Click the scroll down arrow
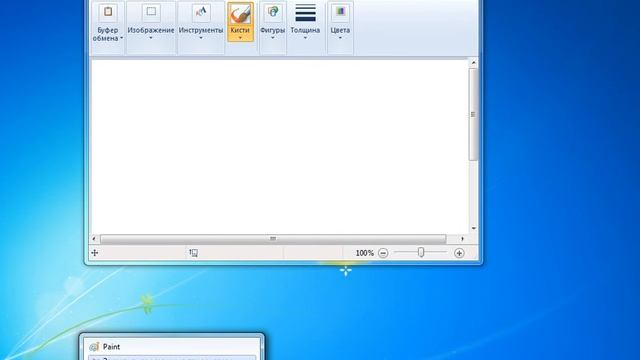 (x=473, y=229)
